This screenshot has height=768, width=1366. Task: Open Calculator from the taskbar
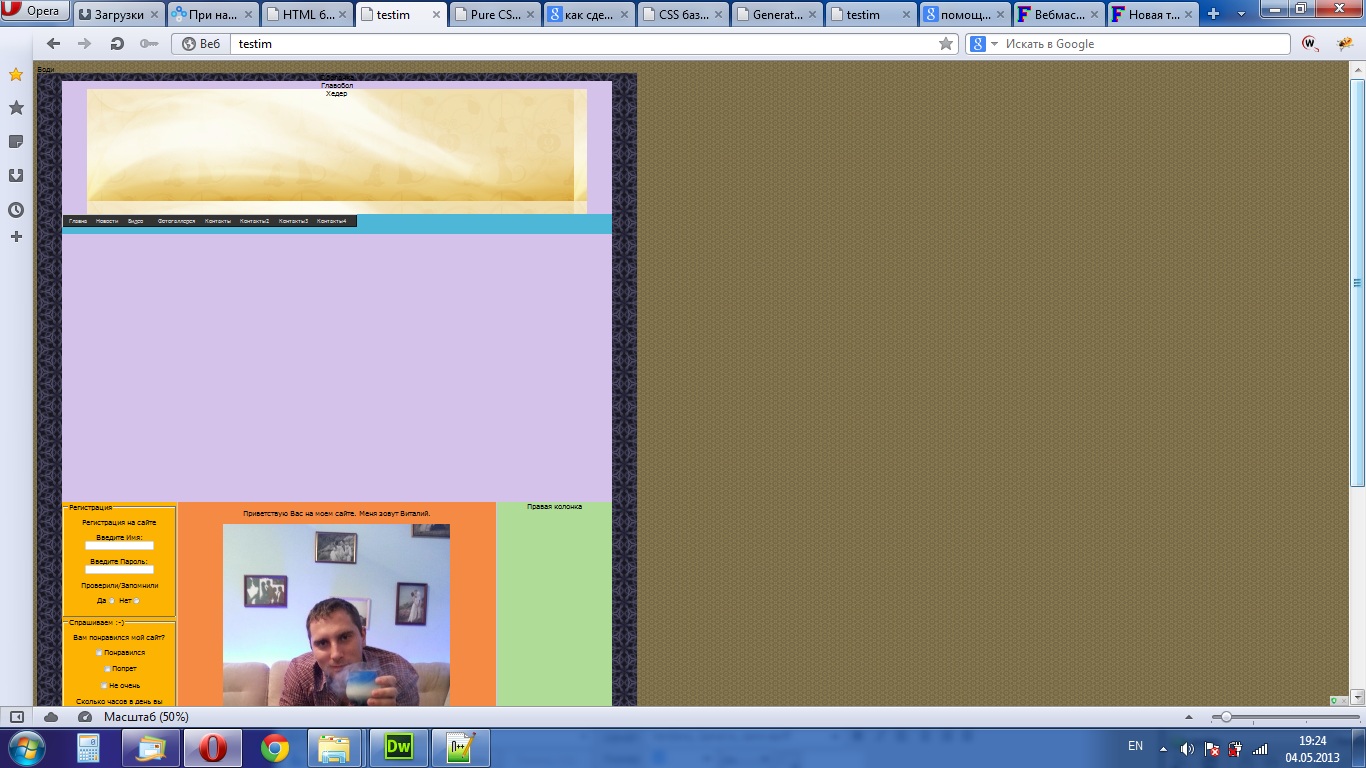89,748
